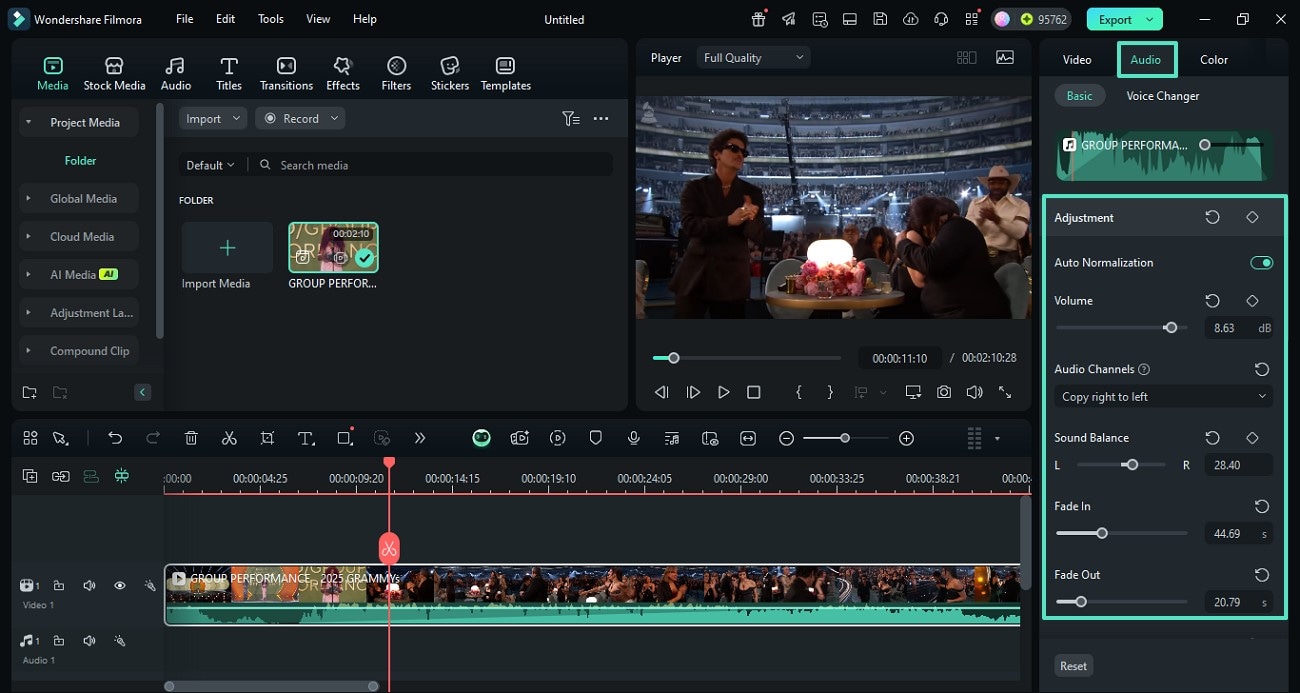Open the File menu

[x=185, y=19]
